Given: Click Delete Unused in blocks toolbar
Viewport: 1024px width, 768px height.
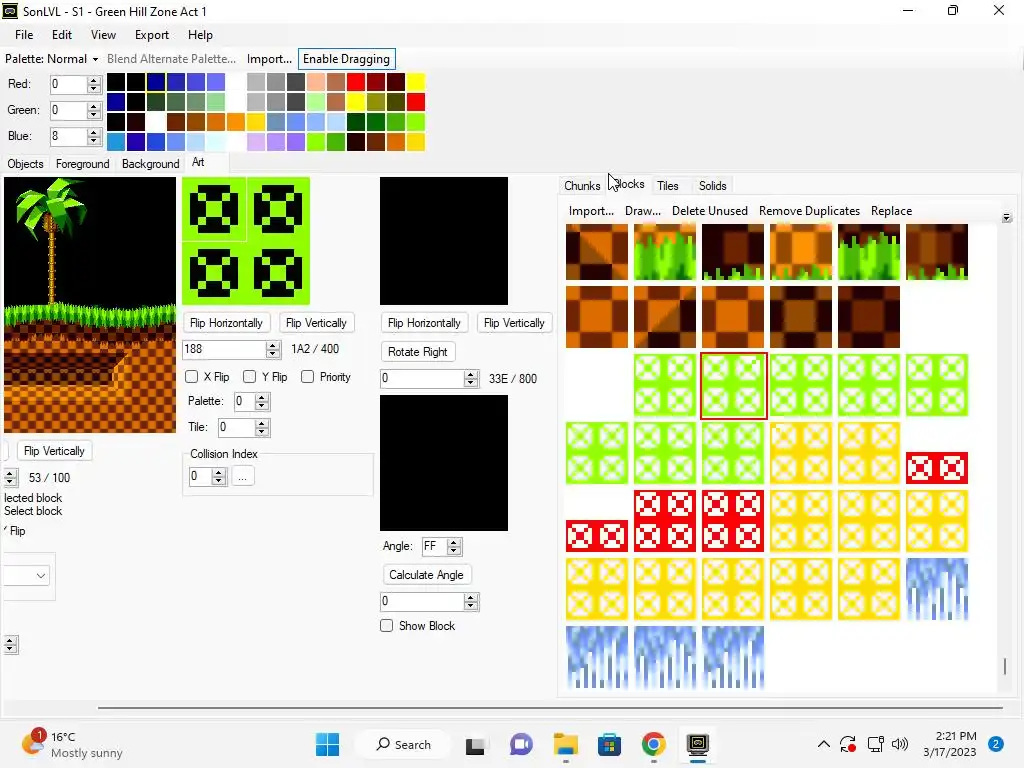Looking at the screenshot, I should click(709, 211).
